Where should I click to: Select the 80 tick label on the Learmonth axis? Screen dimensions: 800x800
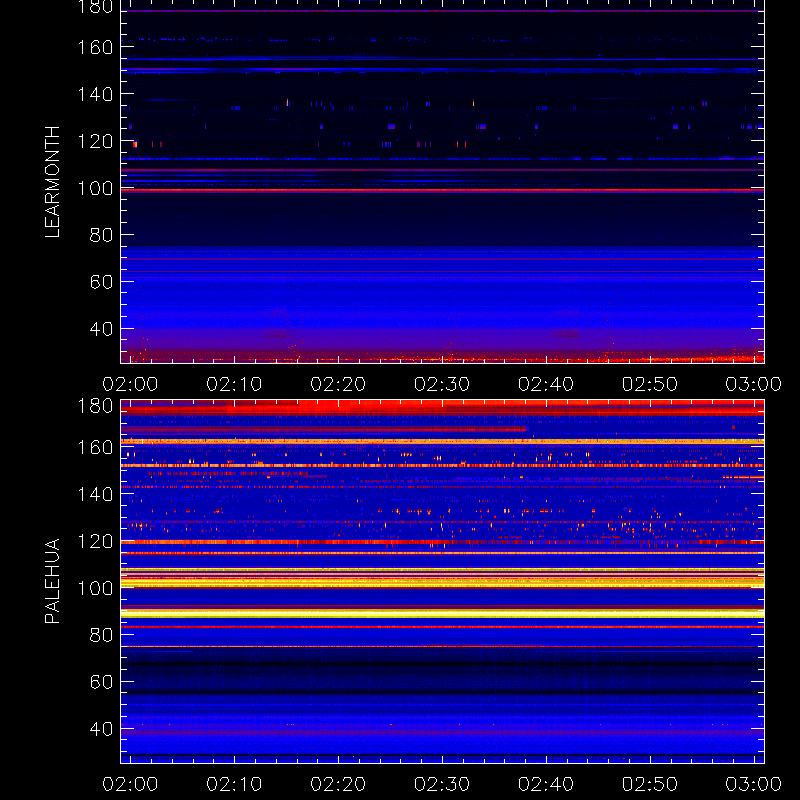click(101, 235)
